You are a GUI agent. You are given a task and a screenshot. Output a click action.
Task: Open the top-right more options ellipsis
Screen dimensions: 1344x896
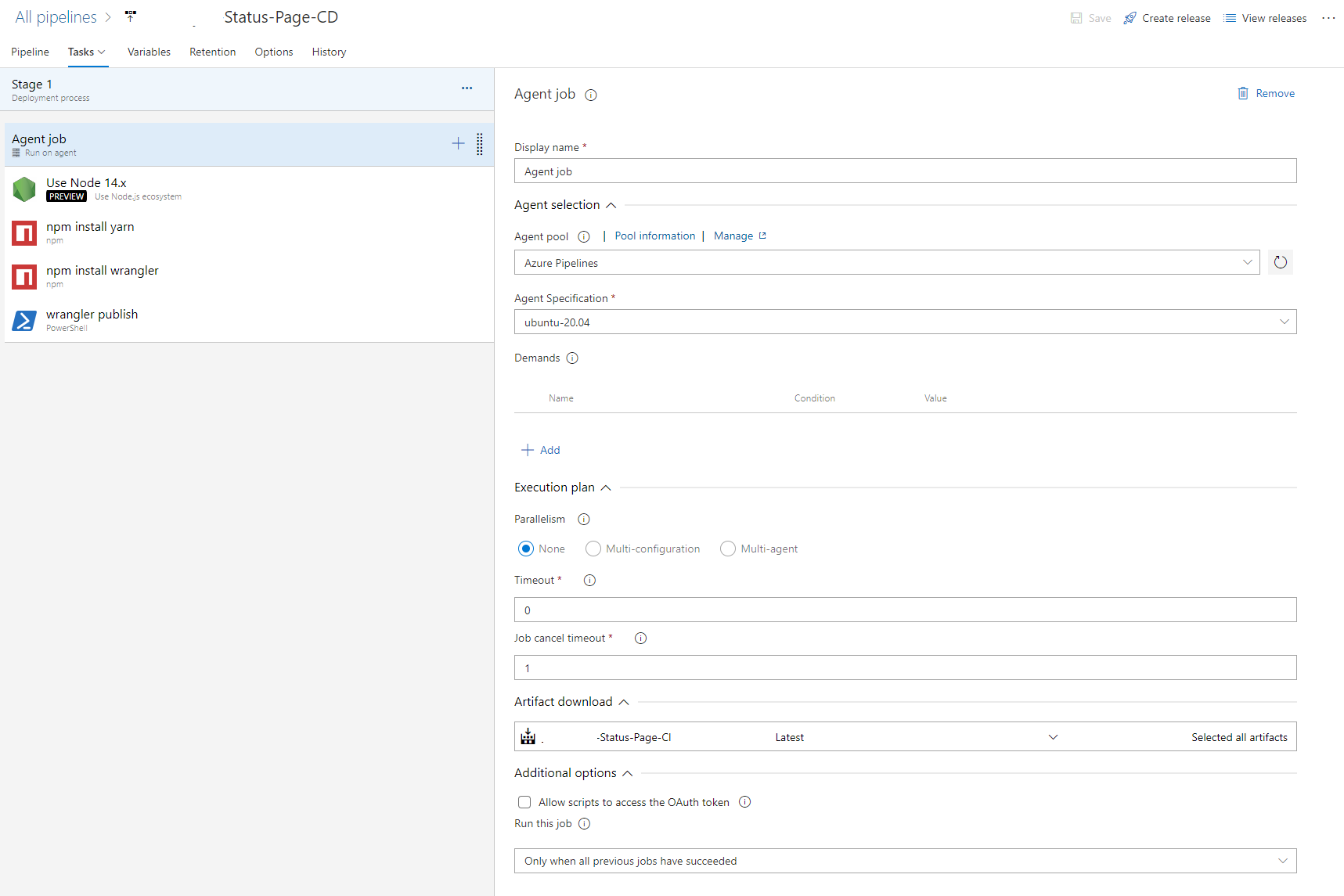(1328, 18)
